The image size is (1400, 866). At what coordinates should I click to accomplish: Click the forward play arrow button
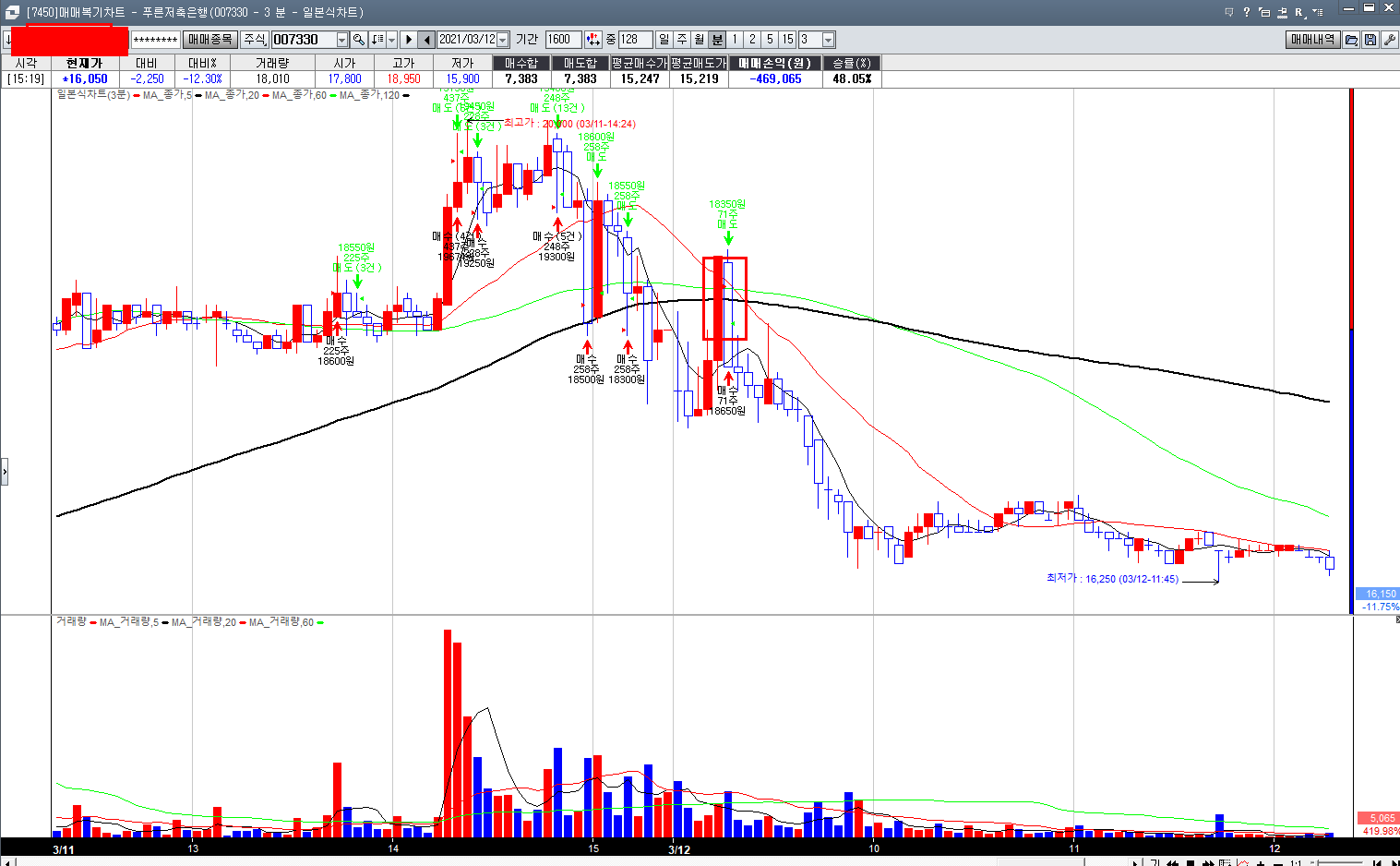pyautogui.click(x=408, y=40)
